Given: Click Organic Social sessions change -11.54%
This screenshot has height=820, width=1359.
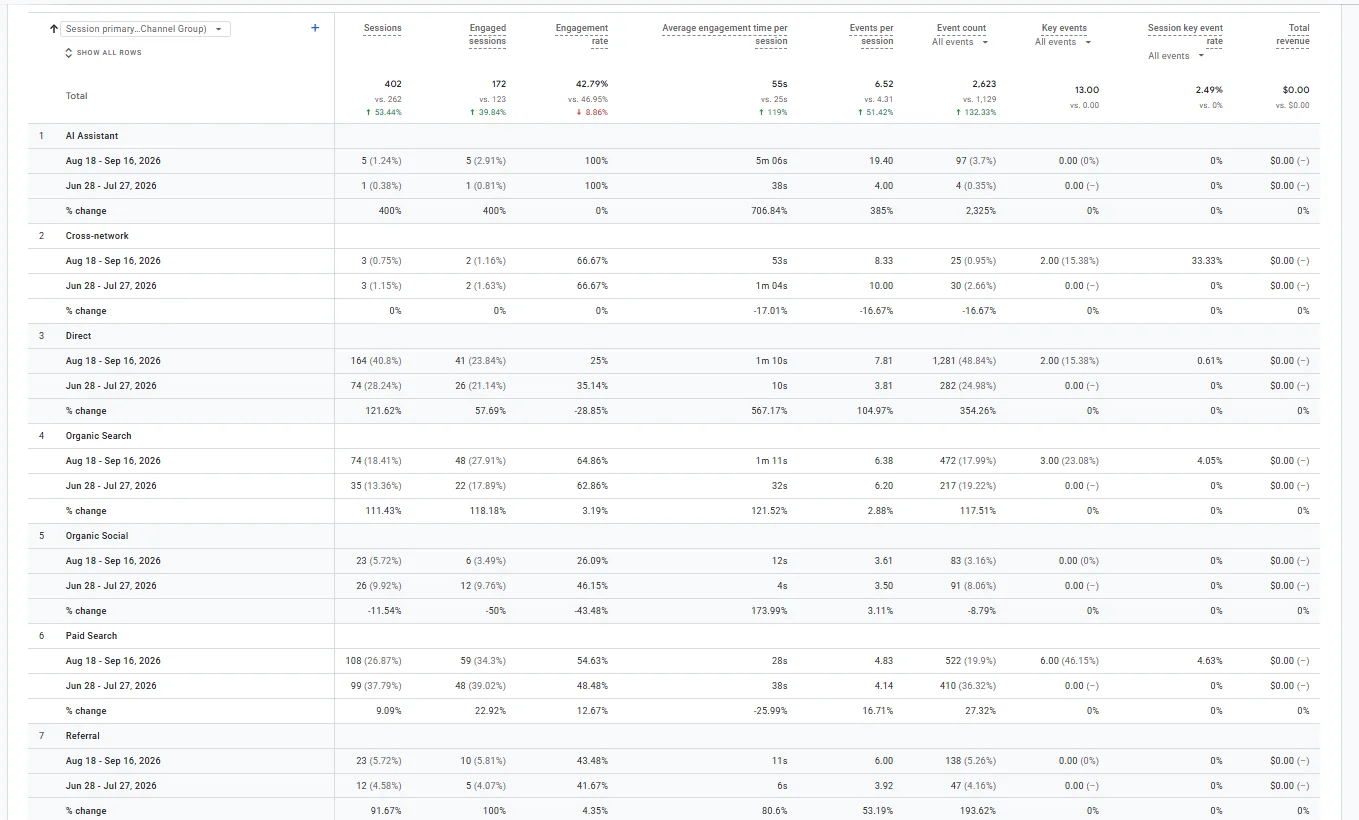Looking at the screenshot, I should 385,611.
